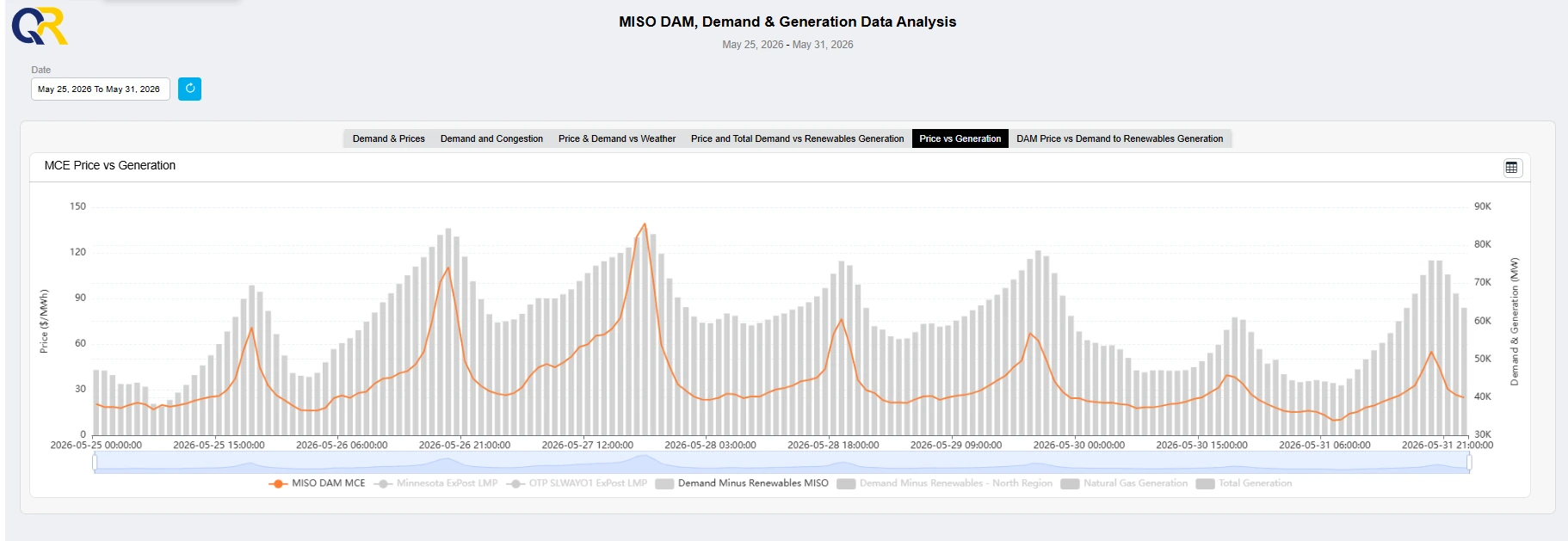Switch to Demand and Congestion tab
This screenshot has height=541, width=1568.
coord(491,138)
